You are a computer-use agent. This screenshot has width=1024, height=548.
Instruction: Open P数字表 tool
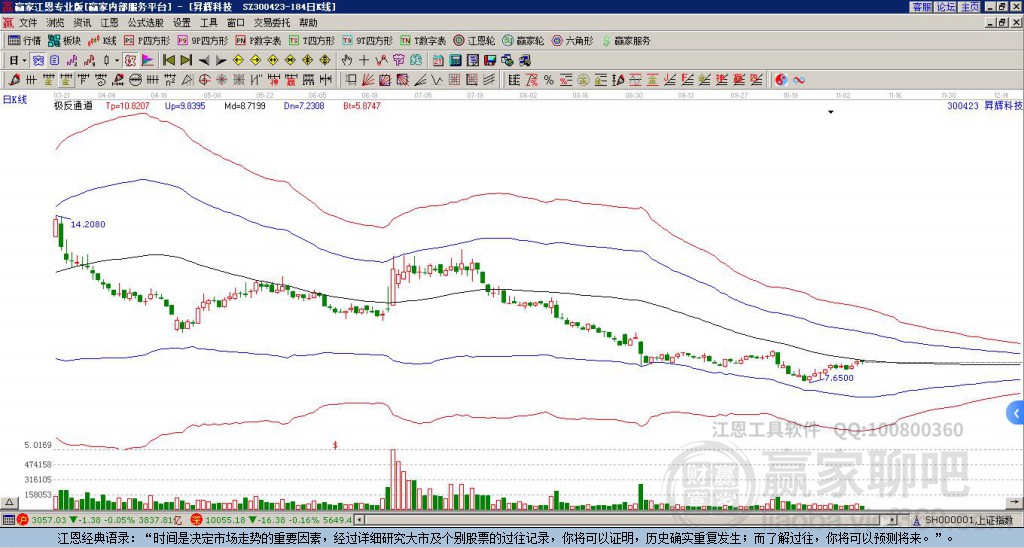click(258, 40)
